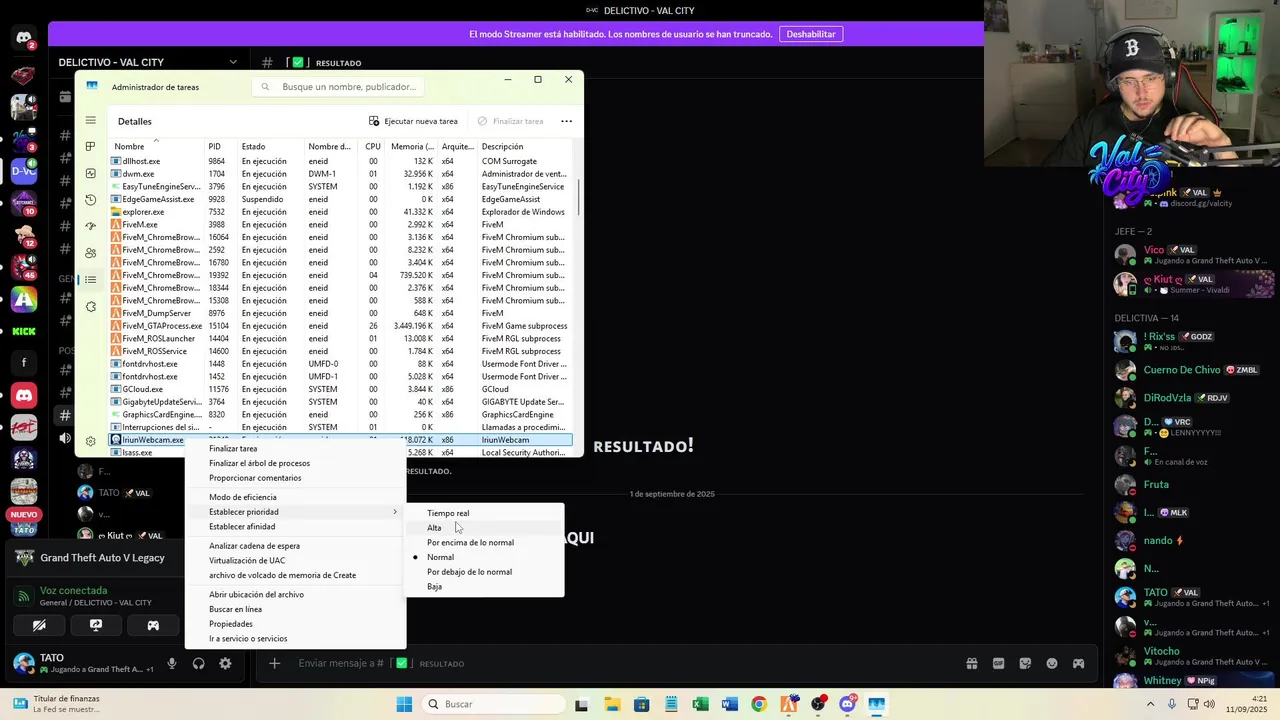Choose 'Modo de eficiencia' context entry
Viewport: 1280px width, 720px height.
click(295, 497)
